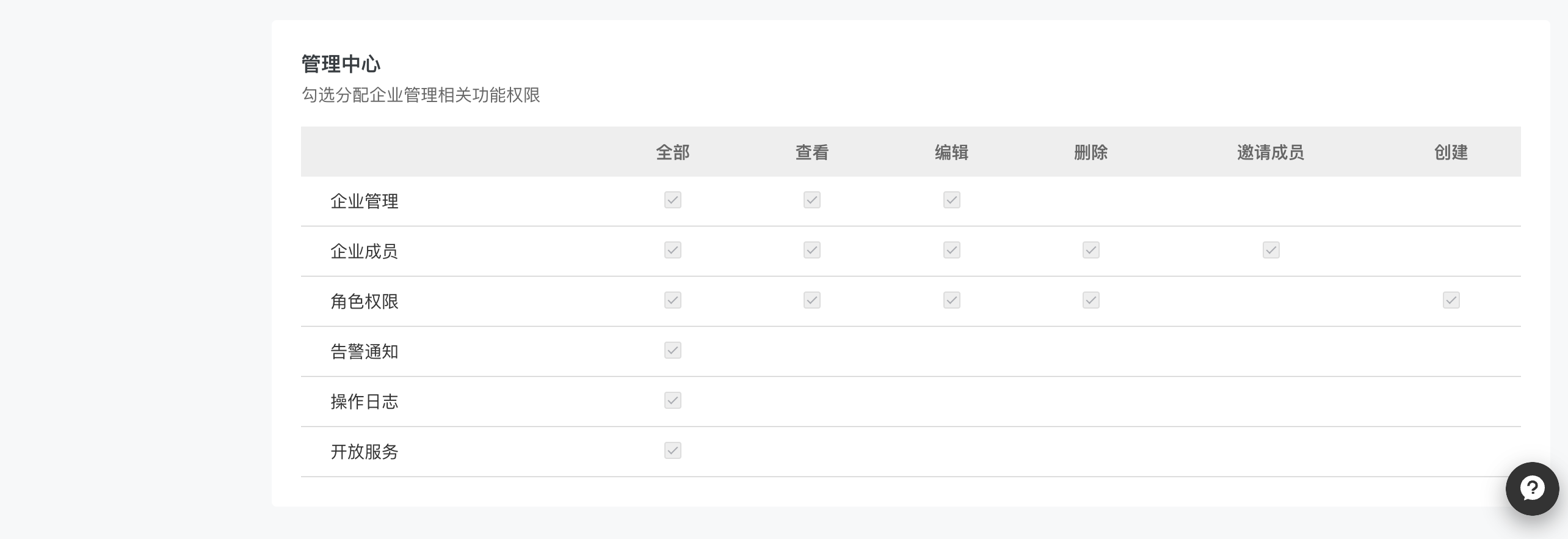Image resolution: width=1568 pixels, height=539 pixels.
Task: Click the 全部 column header
Action: (672, 152)
